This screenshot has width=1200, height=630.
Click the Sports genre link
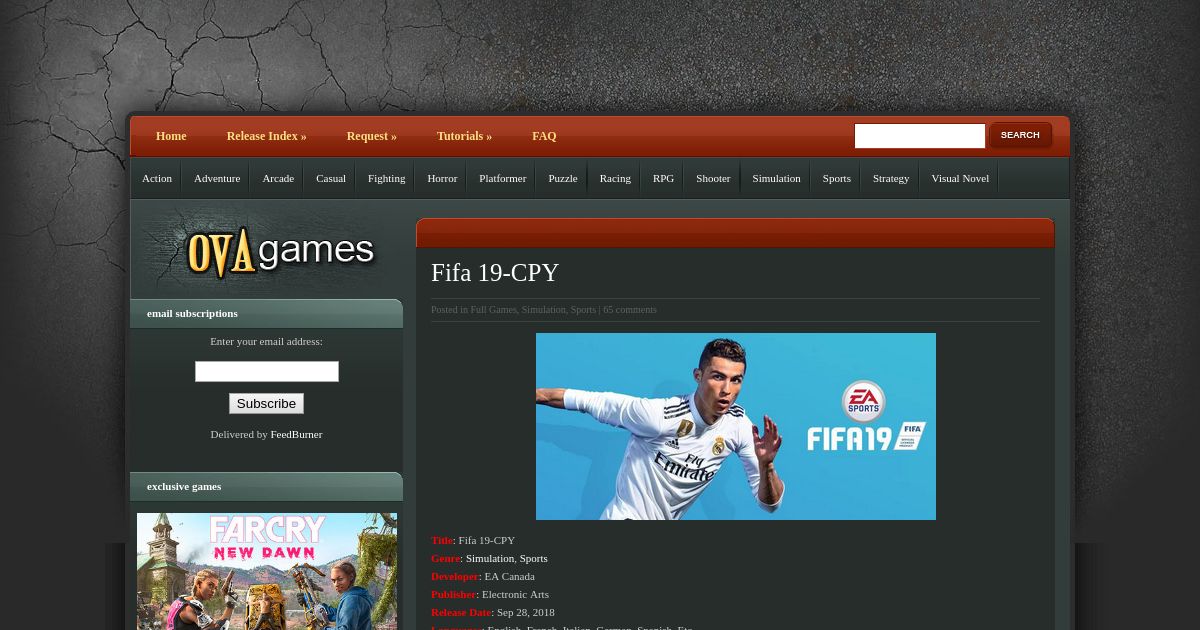(x=533, y=558)
